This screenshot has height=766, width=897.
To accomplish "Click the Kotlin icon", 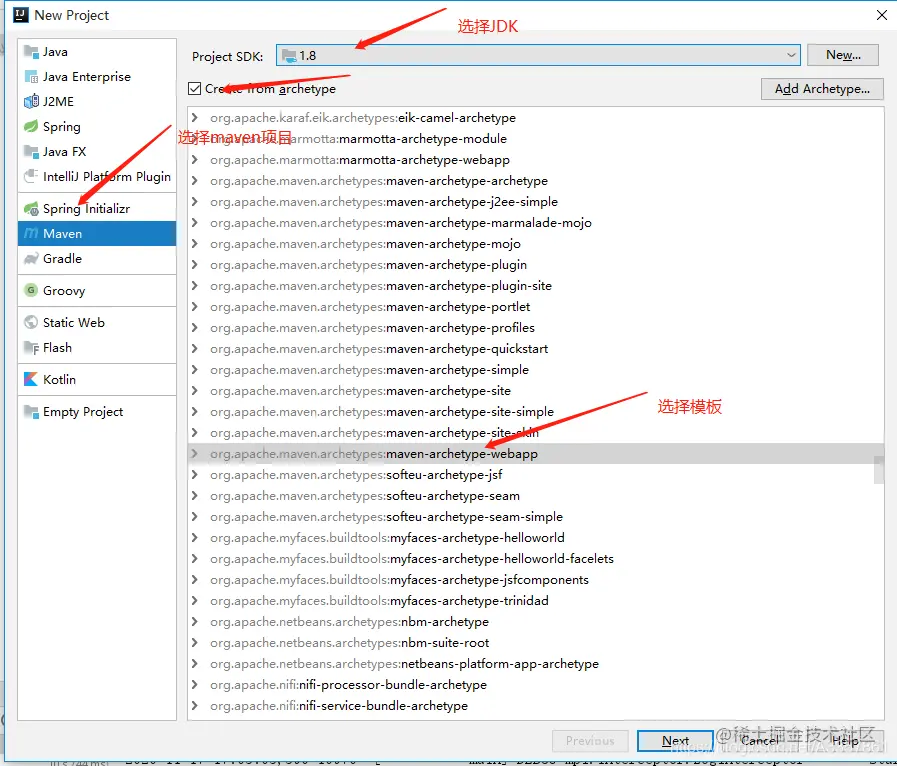I will coord(31,379).
